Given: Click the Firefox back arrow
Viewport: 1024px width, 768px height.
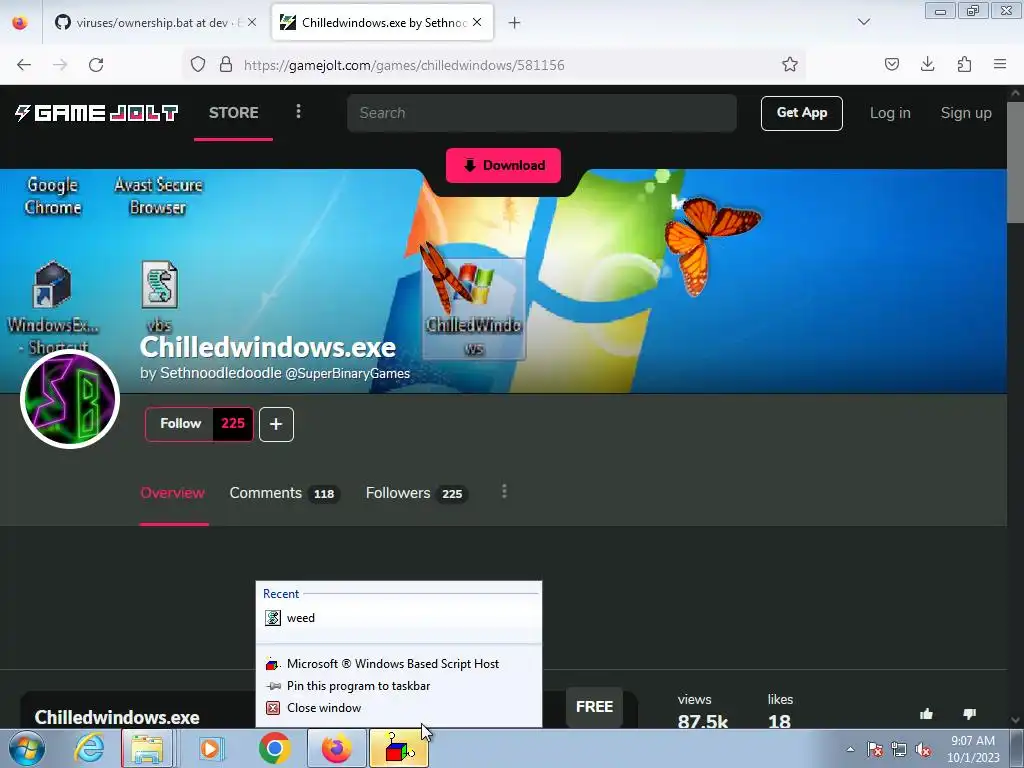Looking at the screenshot, I should (24, 65).
